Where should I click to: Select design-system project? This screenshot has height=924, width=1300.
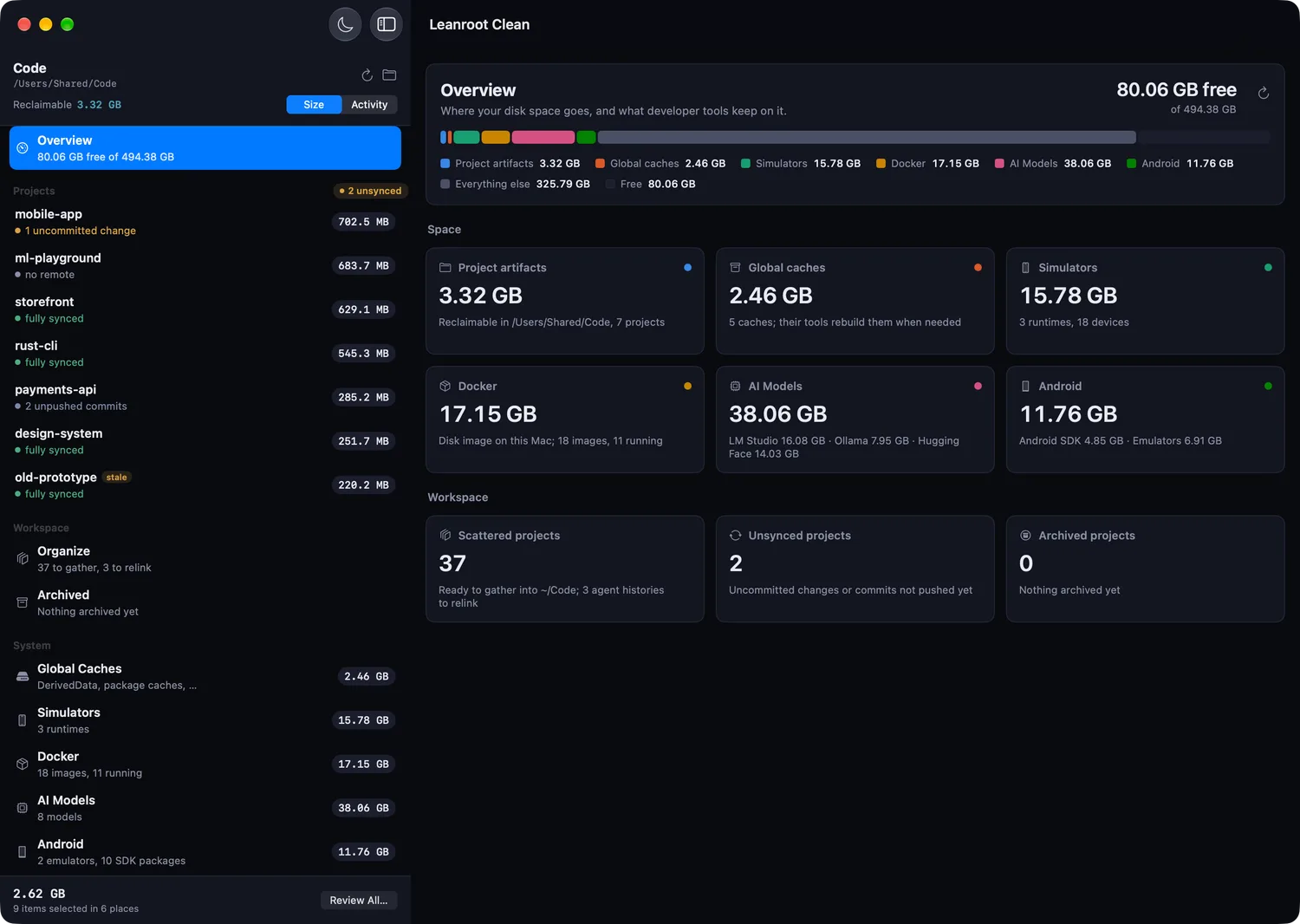point(205,441)
